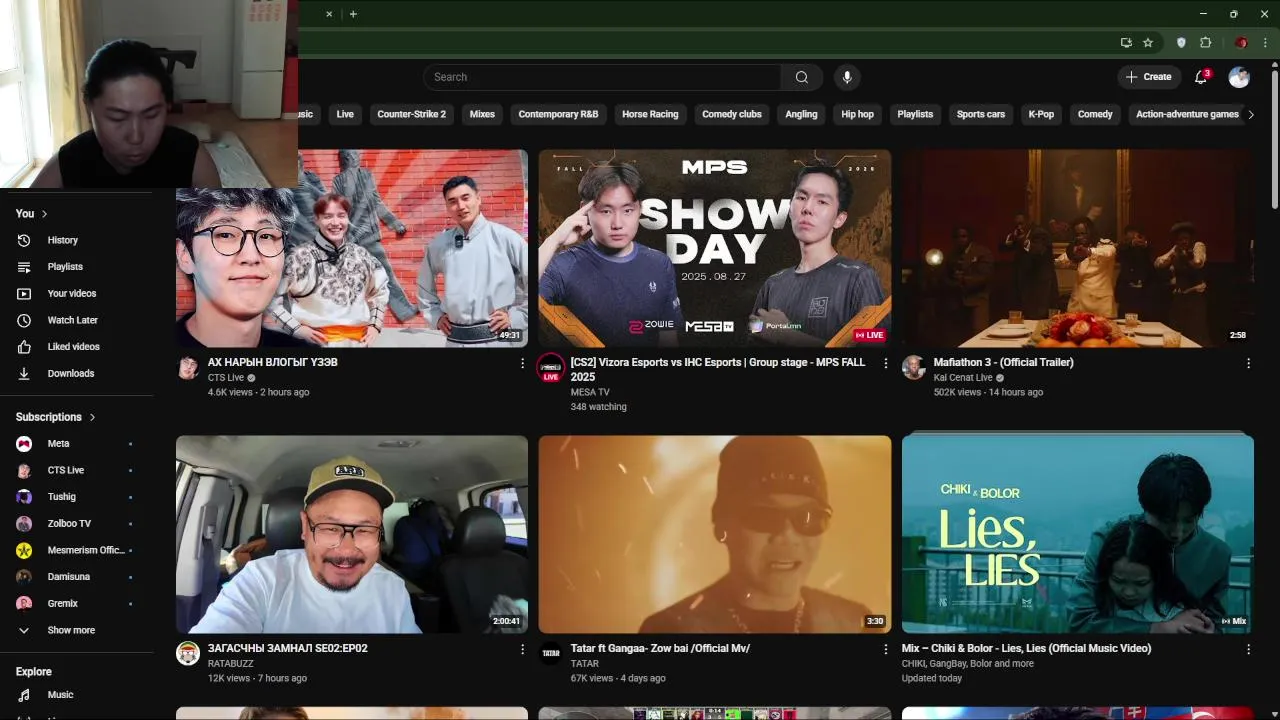The image size is (1280, 720).
Task: Select the Mixes filter chip
Action: click(482, 114)
